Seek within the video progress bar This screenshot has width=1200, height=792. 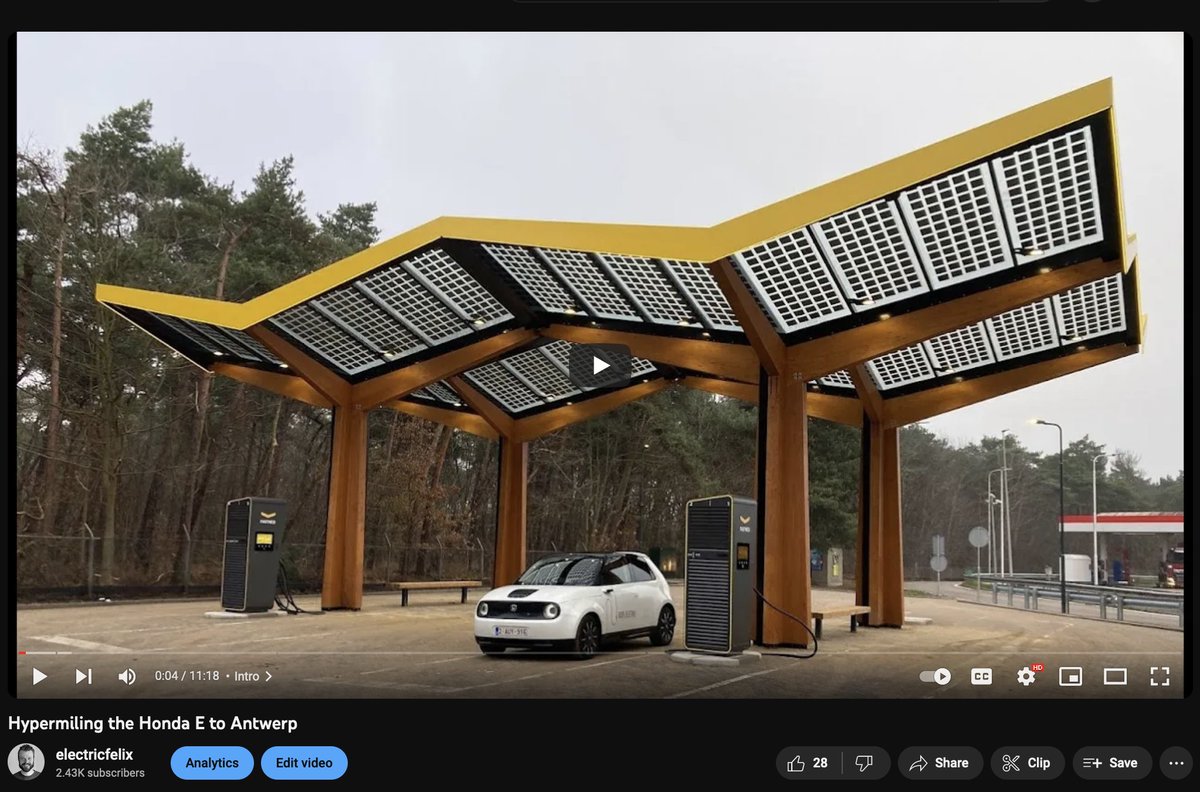(x=600, y=653)
